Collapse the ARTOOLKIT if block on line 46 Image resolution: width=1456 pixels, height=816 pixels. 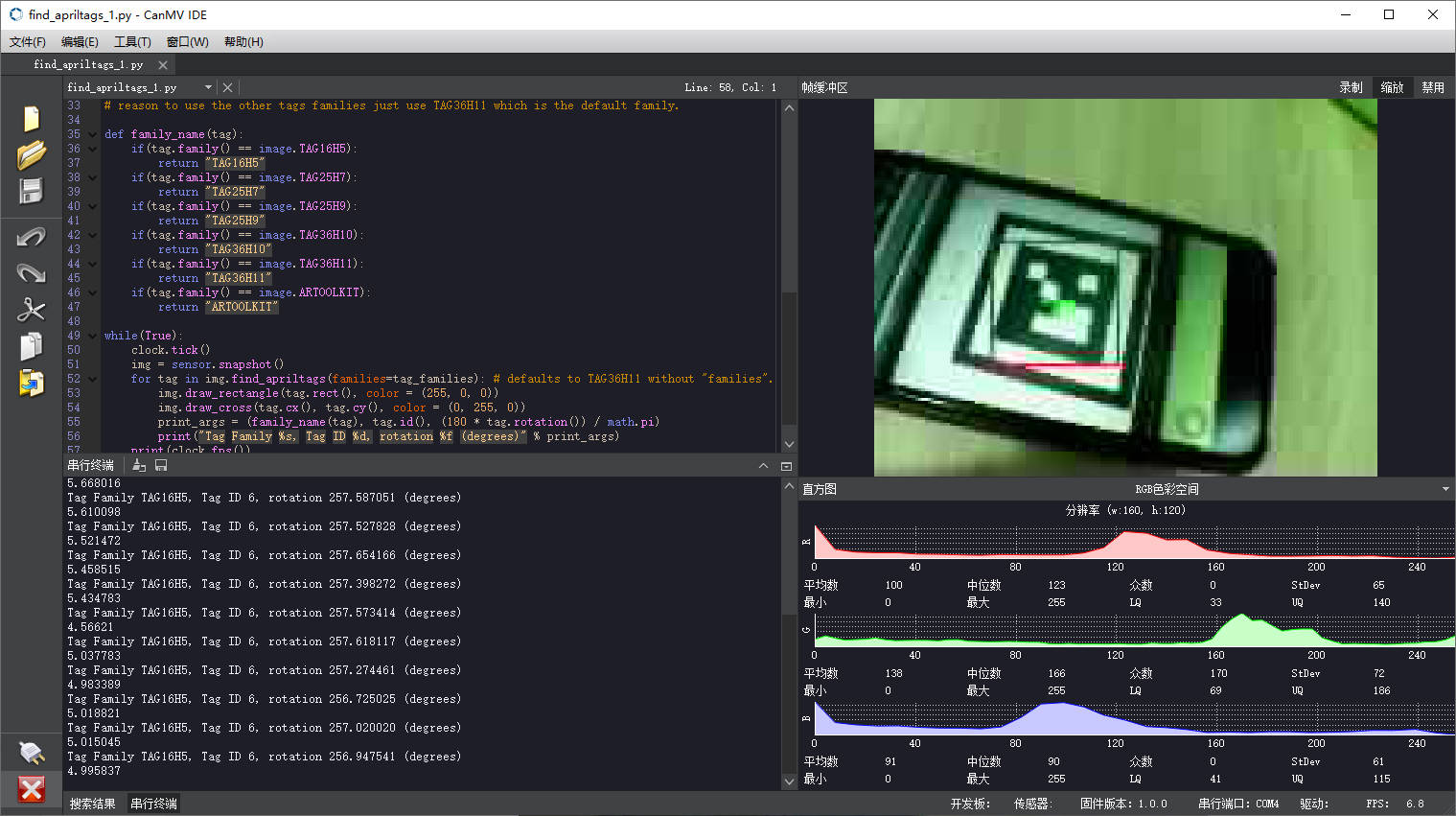pos(93,292)
